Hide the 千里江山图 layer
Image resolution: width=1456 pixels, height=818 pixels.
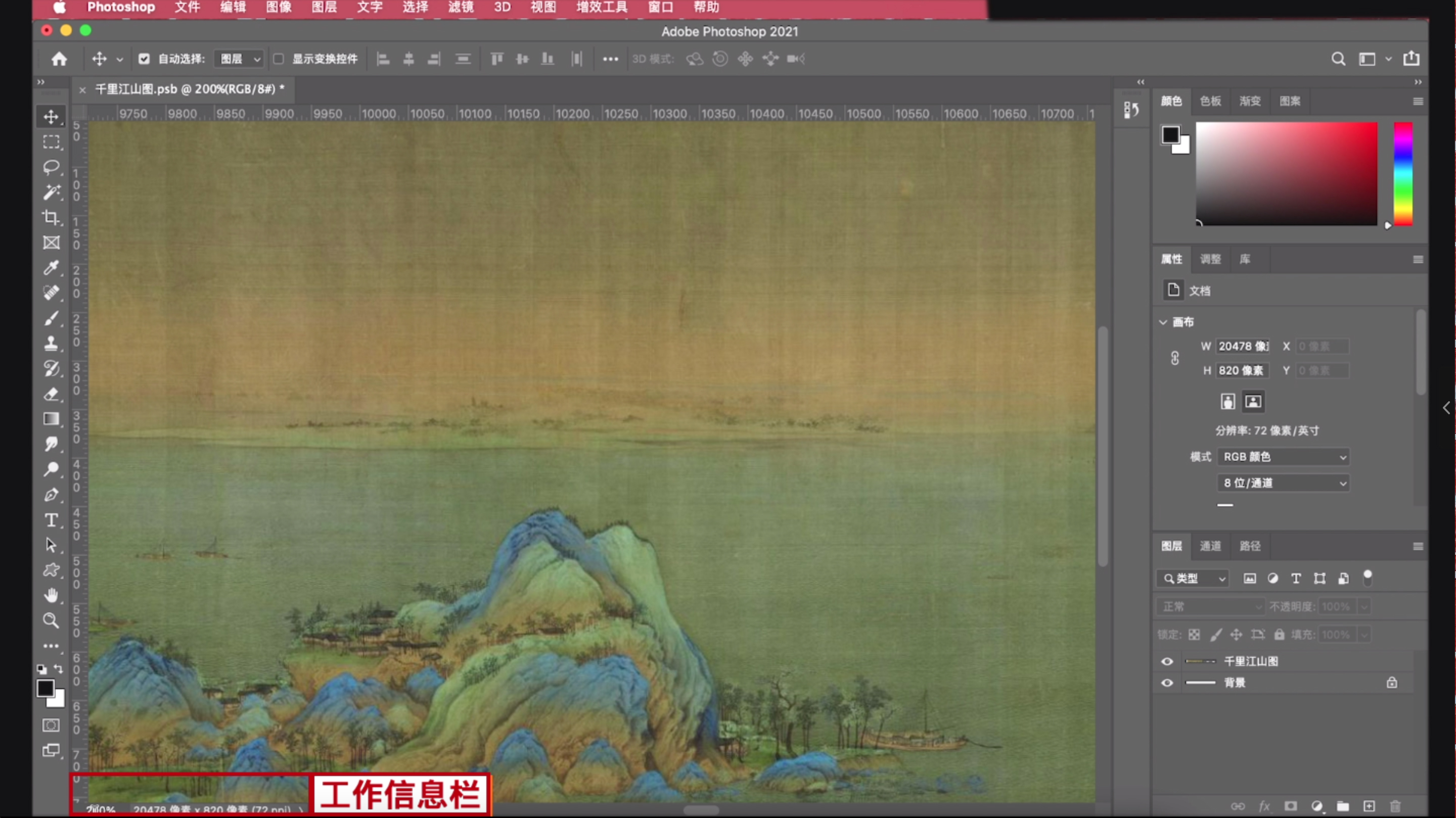1167,661
